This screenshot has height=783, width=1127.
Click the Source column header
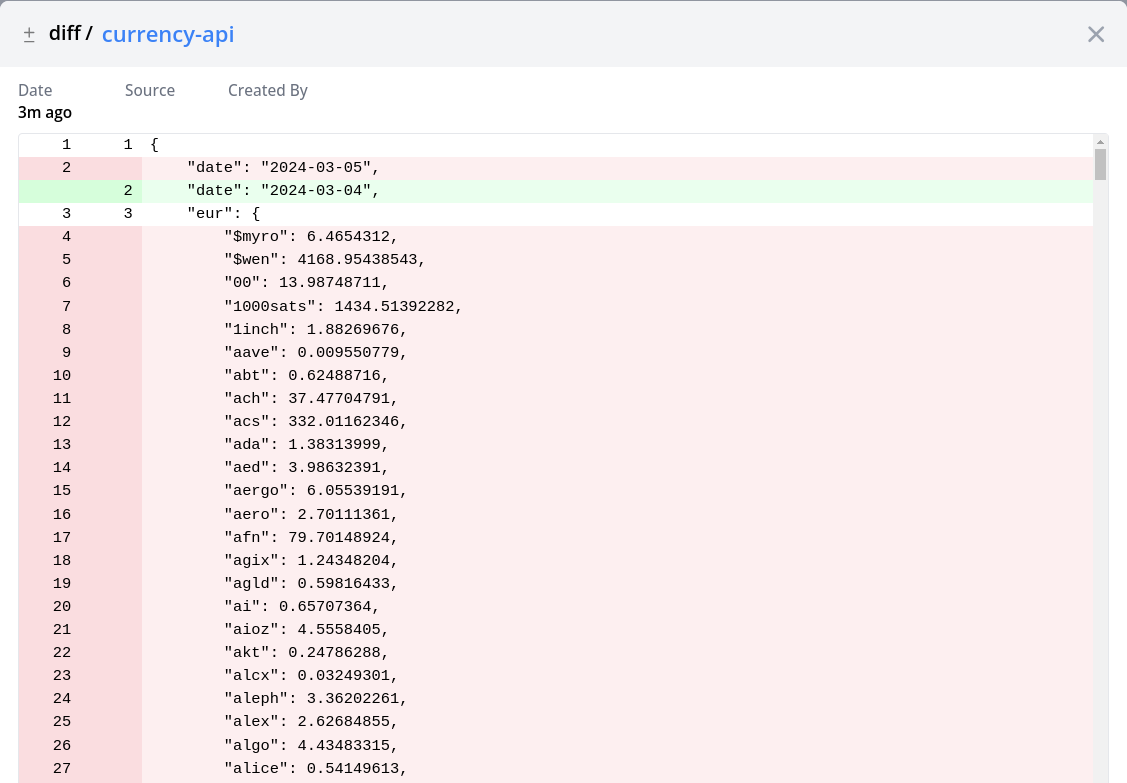pos(150,90)
